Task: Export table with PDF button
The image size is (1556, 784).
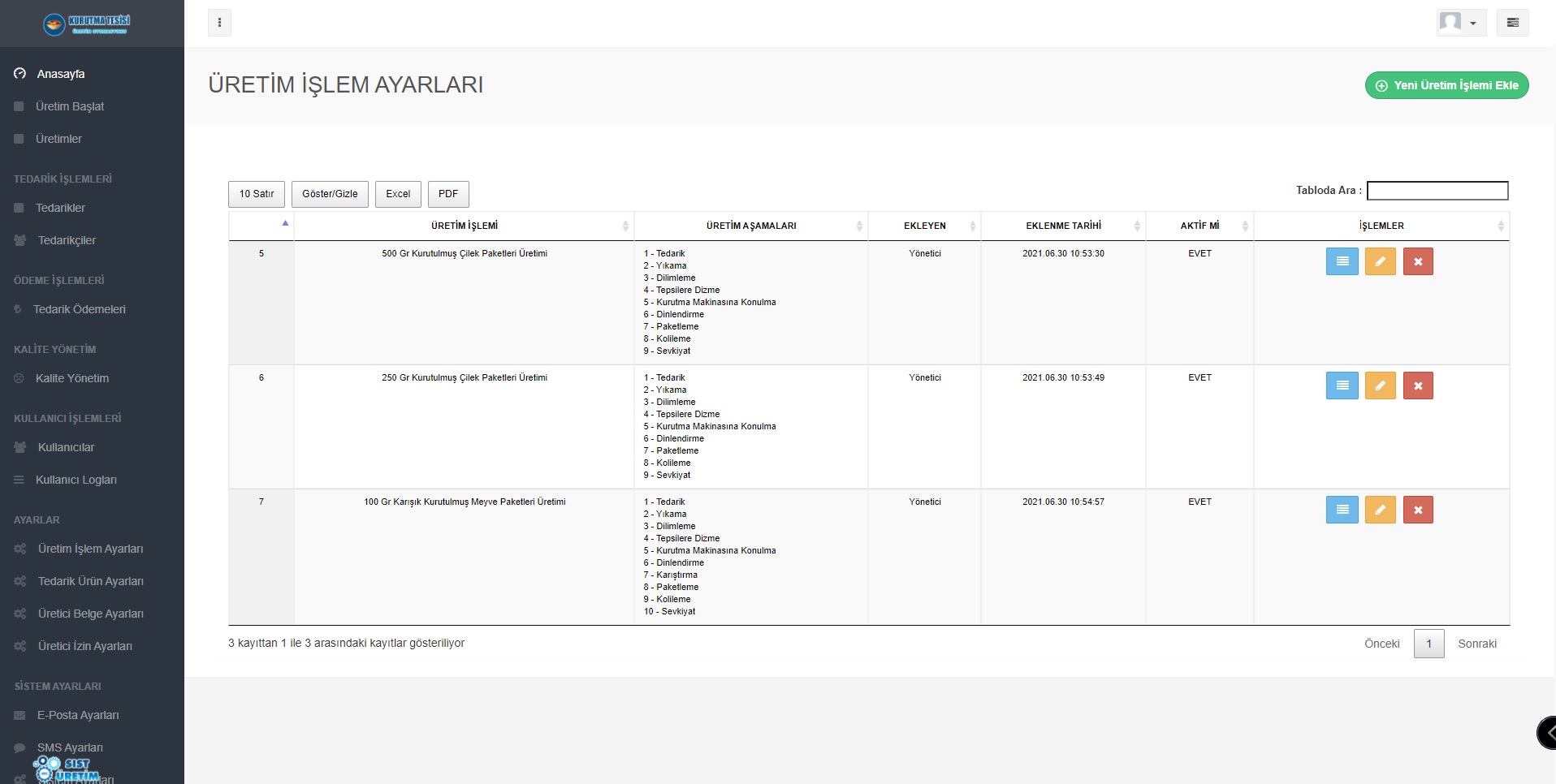Action: pos(448,194)
